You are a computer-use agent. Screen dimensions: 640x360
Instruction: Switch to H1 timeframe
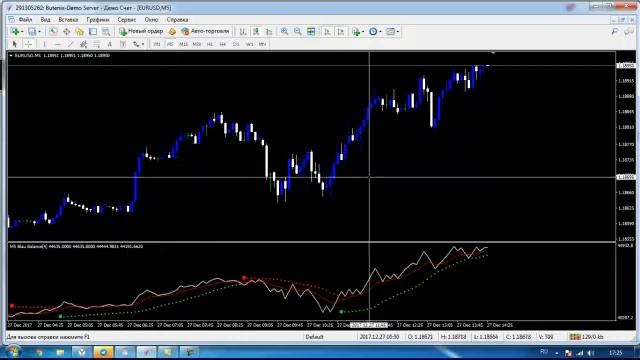210,44
